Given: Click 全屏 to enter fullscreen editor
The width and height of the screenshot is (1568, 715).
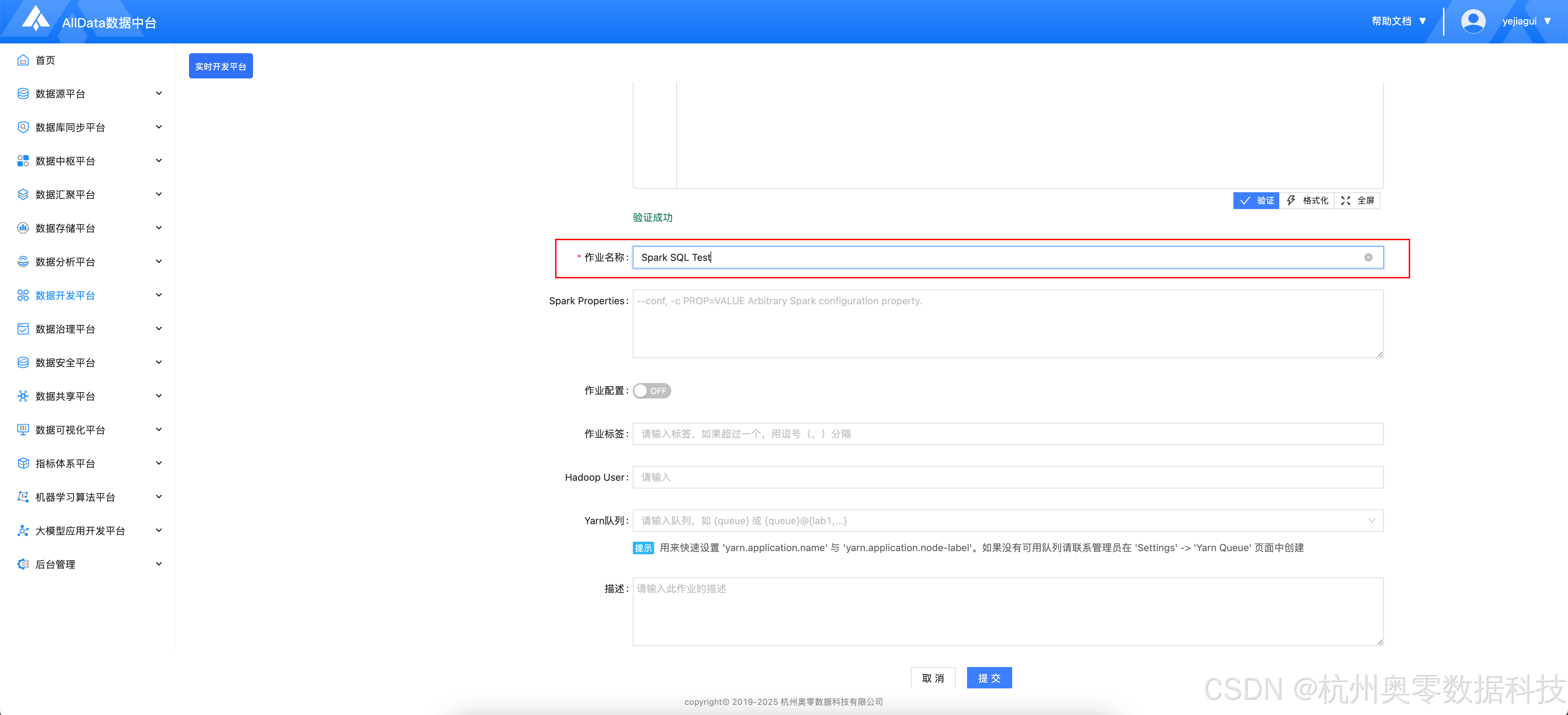Looking at the screenshot, I should [1357, 200].
